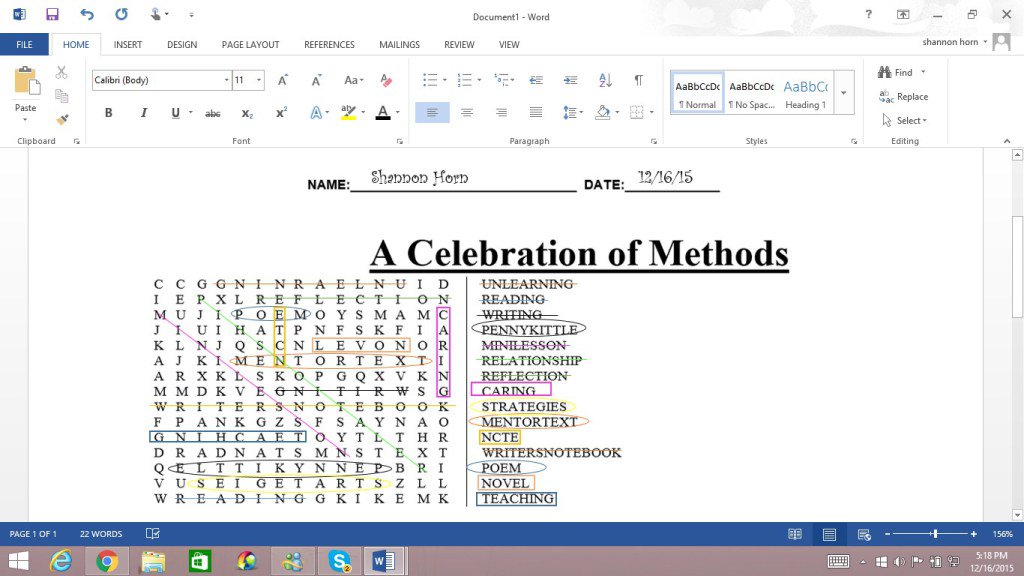1024x576 pixels.
Task: Toggle Superscript formatting
Action: 281,113
